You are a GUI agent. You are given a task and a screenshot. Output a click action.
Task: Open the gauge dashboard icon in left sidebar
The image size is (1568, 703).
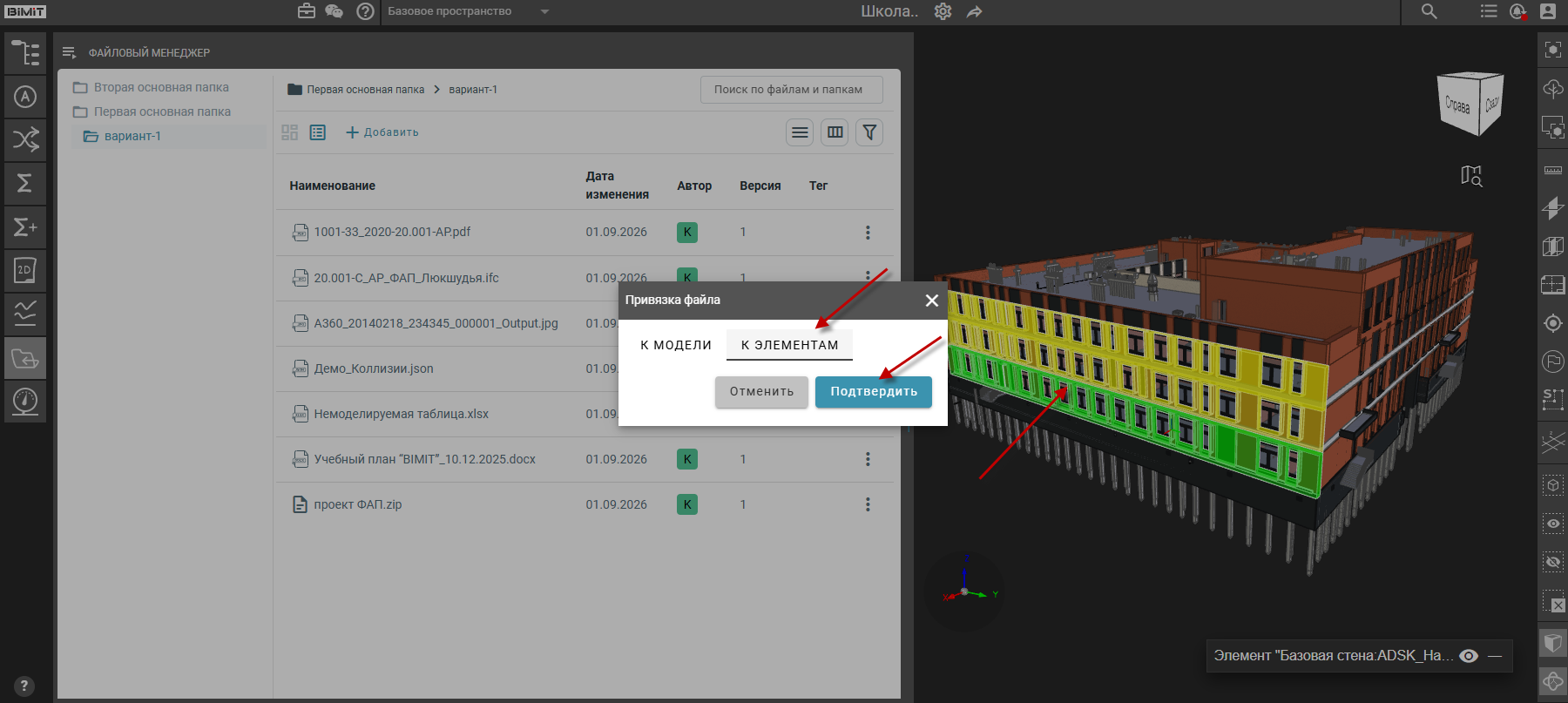[x=25, y=401]
